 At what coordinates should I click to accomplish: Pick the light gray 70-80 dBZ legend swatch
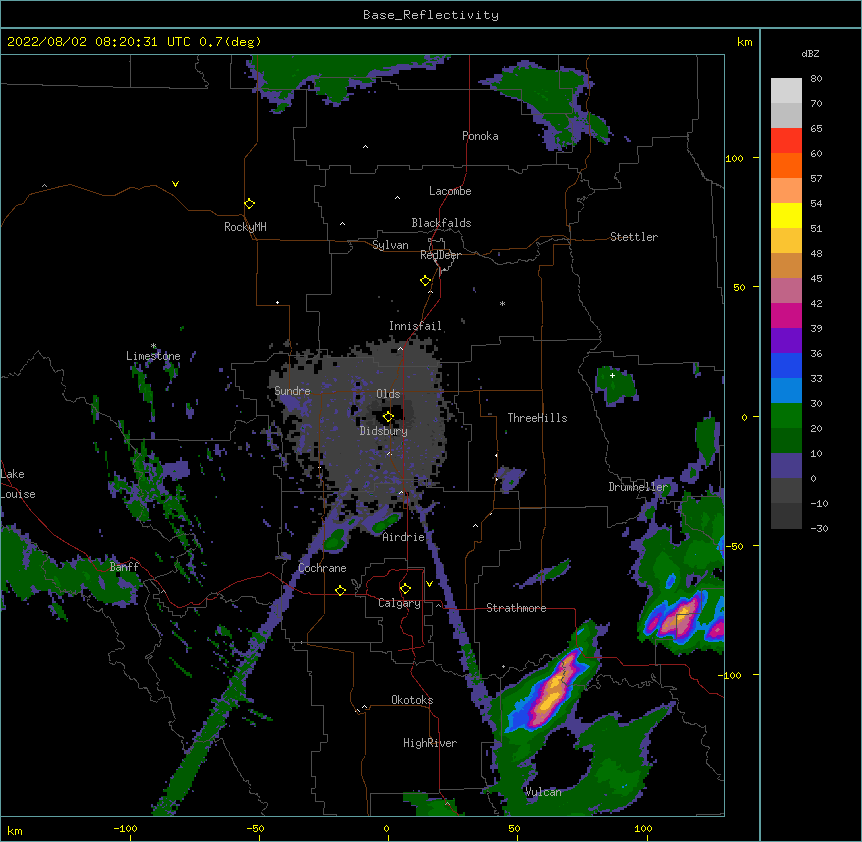click(786, 91)
